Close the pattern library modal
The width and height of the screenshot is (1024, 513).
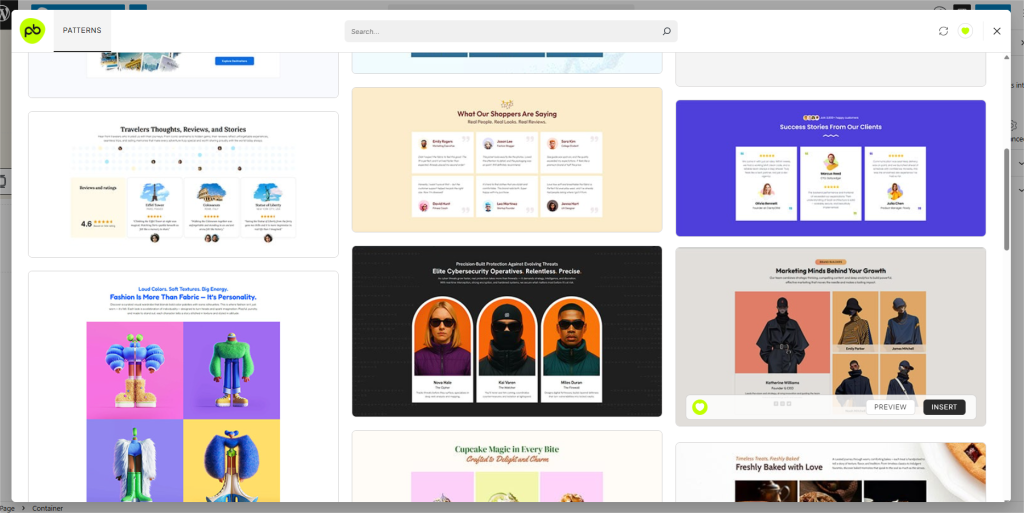tap(996, 31)
